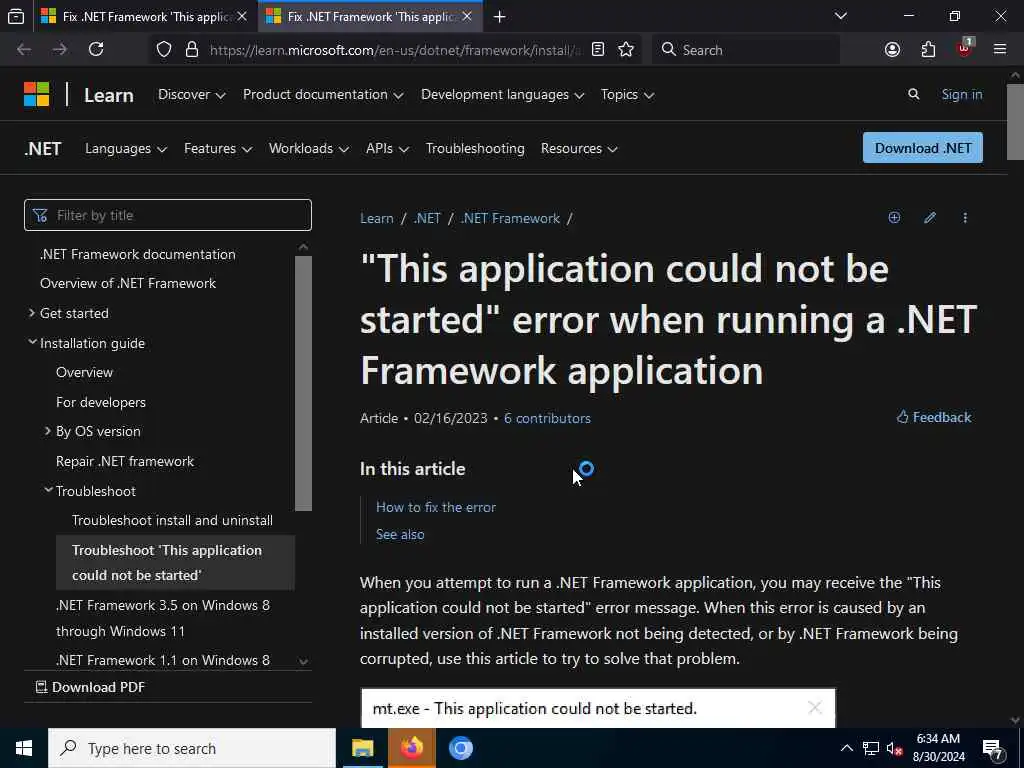Click the muted volume tray icon
This screenshot has height=768, width=1024.
[894, 748]
